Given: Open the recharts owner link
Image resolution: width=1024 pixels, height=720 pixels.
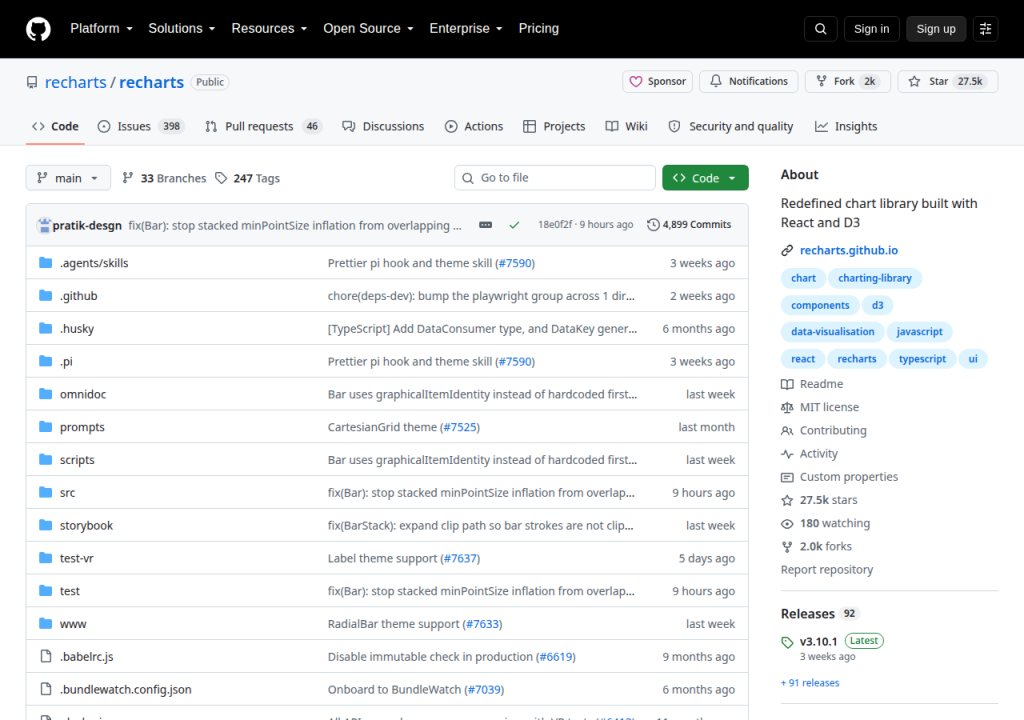Looking at the screenshot, I should coord(75,82).
